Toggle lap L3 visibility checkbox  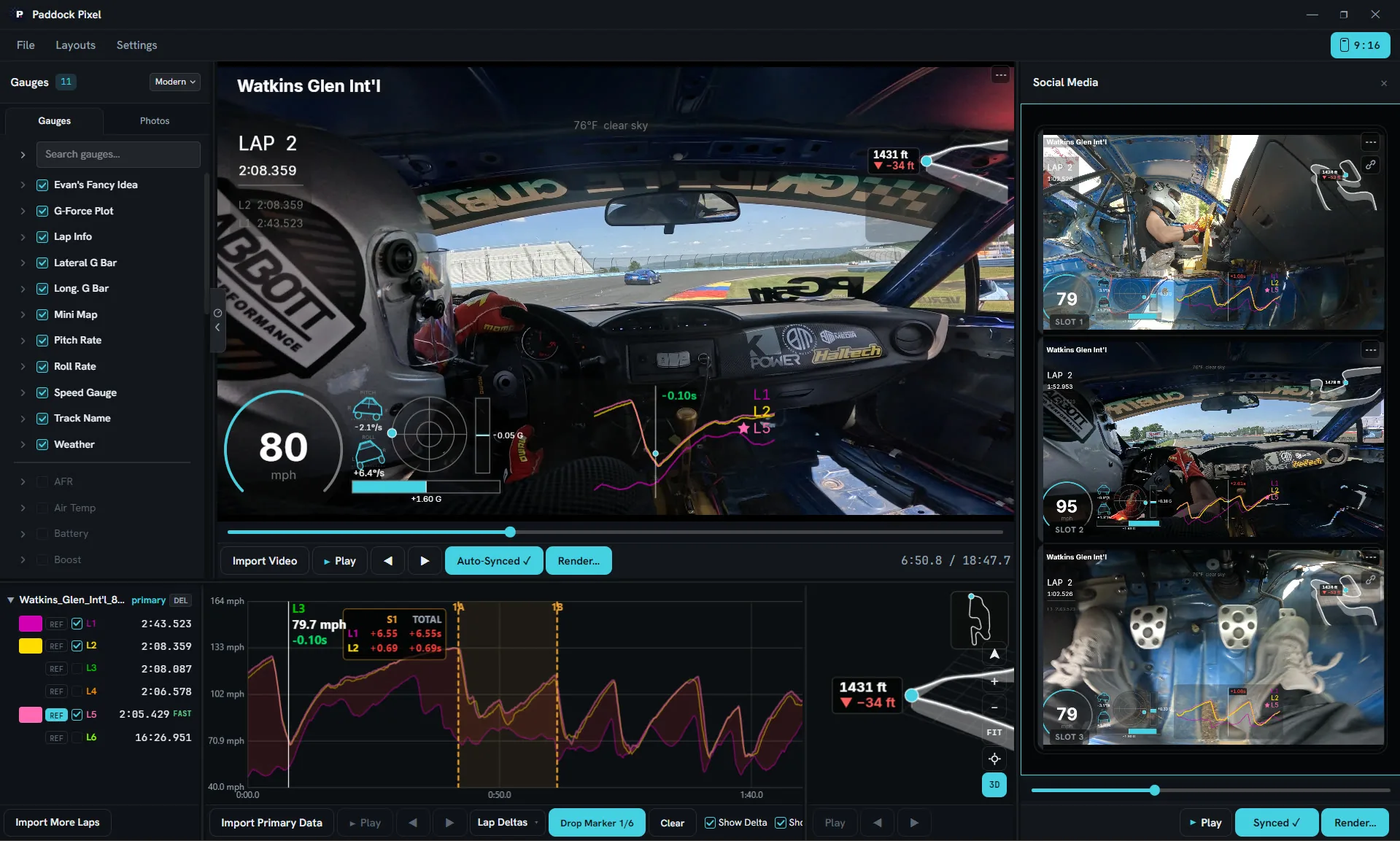click(x=77, y=668)
